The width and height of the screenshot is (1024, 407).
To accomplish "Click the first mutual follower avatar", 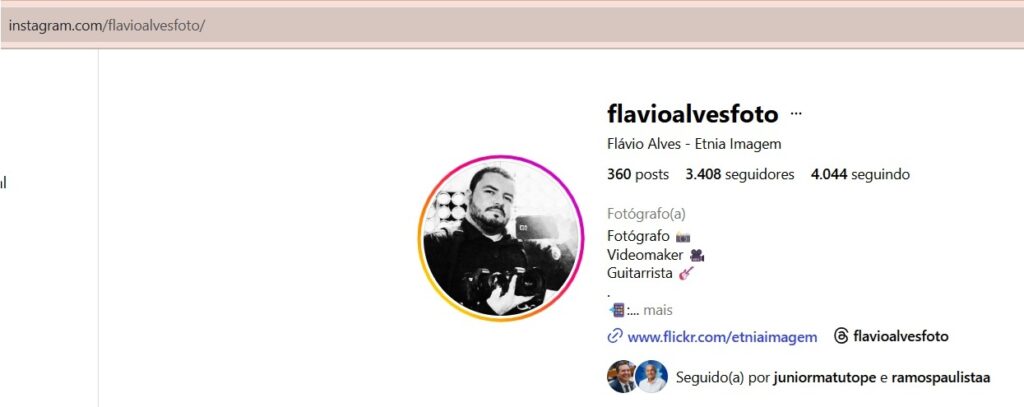I will point(621,376).
